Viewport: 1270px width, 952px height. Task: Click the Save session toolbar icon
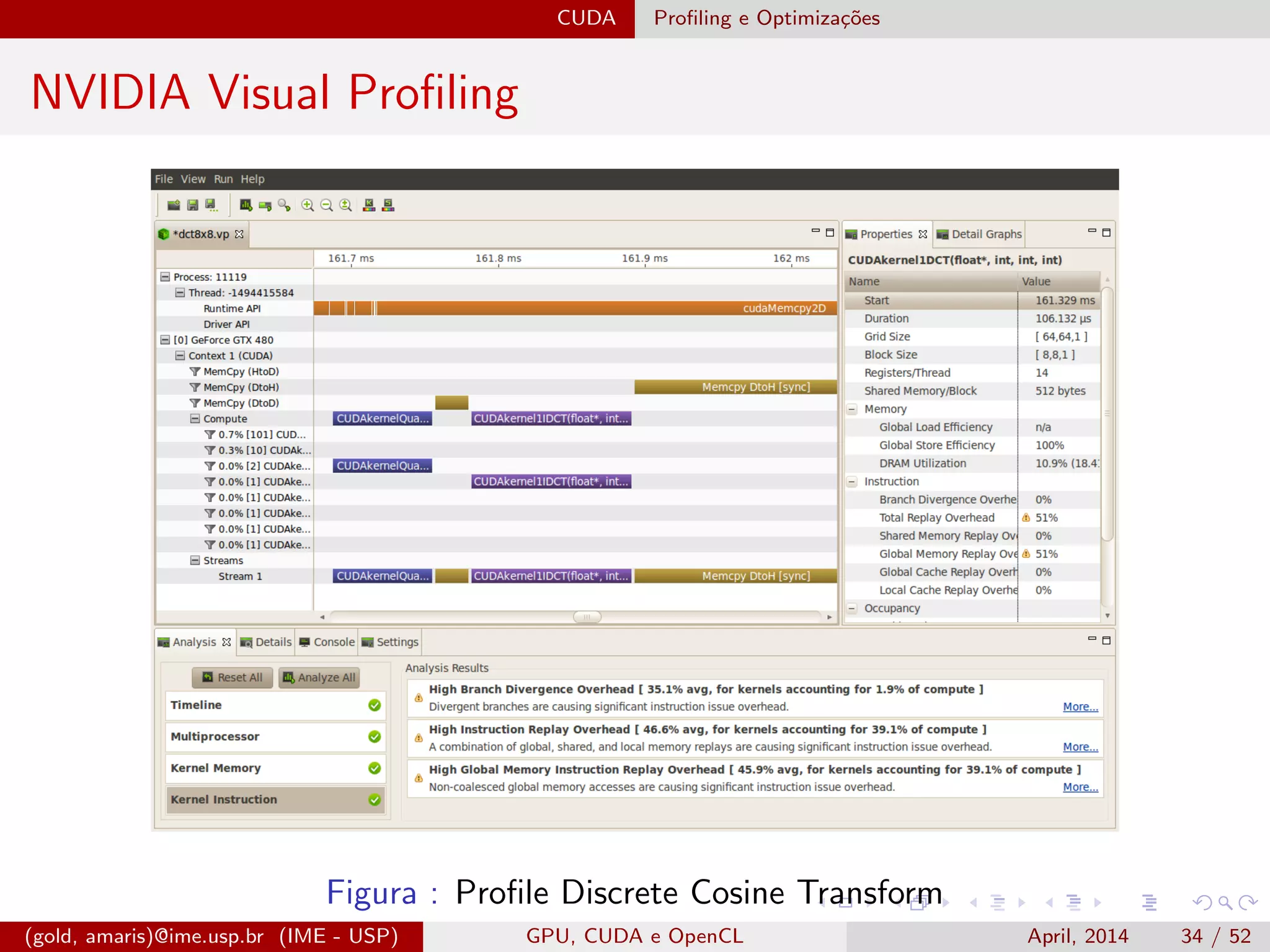[192, 205]
